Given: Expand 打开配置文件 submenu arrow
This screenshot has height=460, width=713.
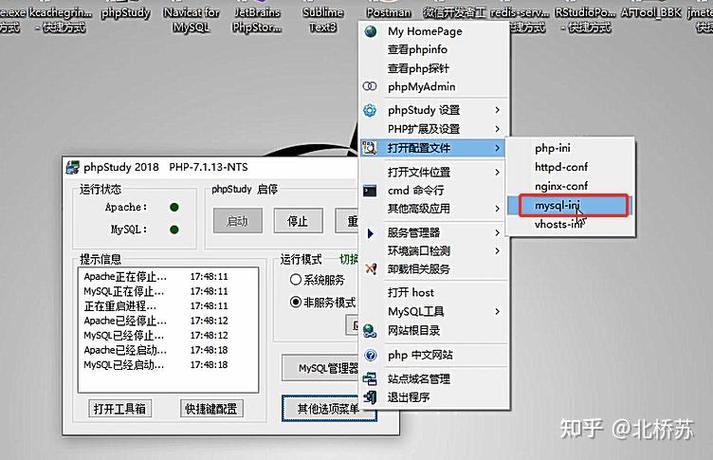Looking at the screenshot, I should click(x=497, y=148).
